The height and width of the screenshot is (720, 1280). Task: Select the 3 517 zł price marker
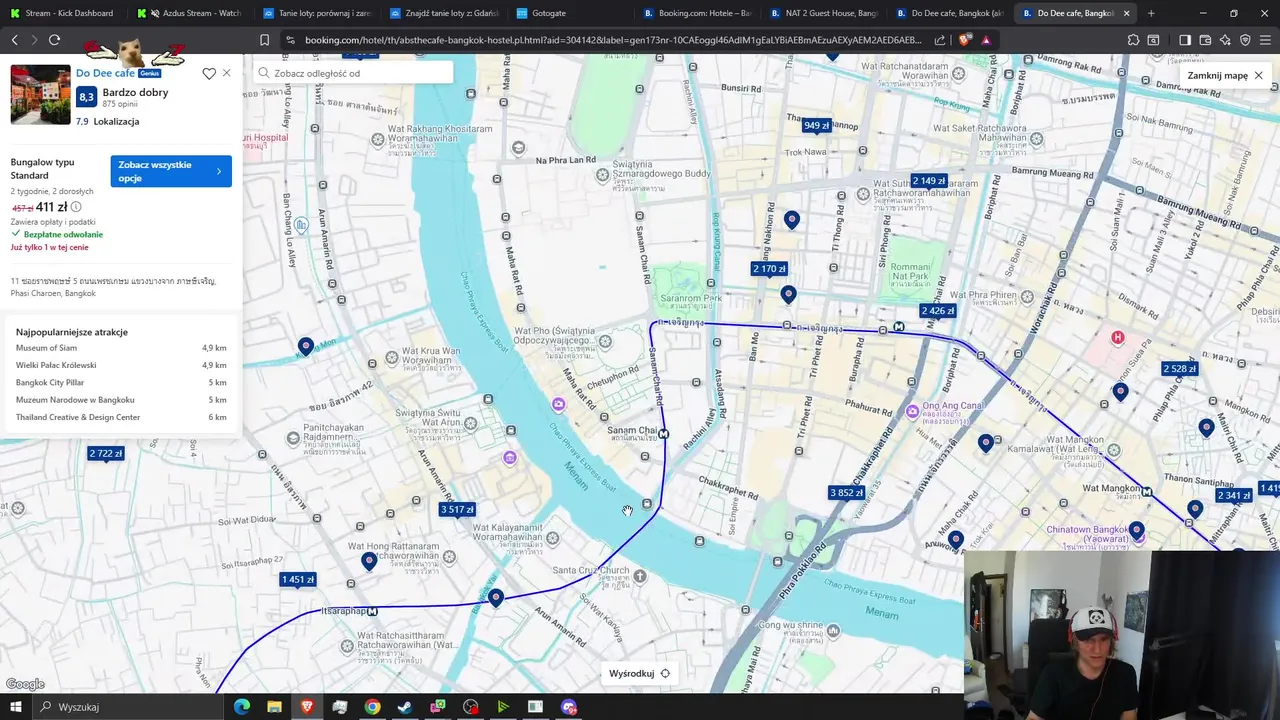(457, 510)
